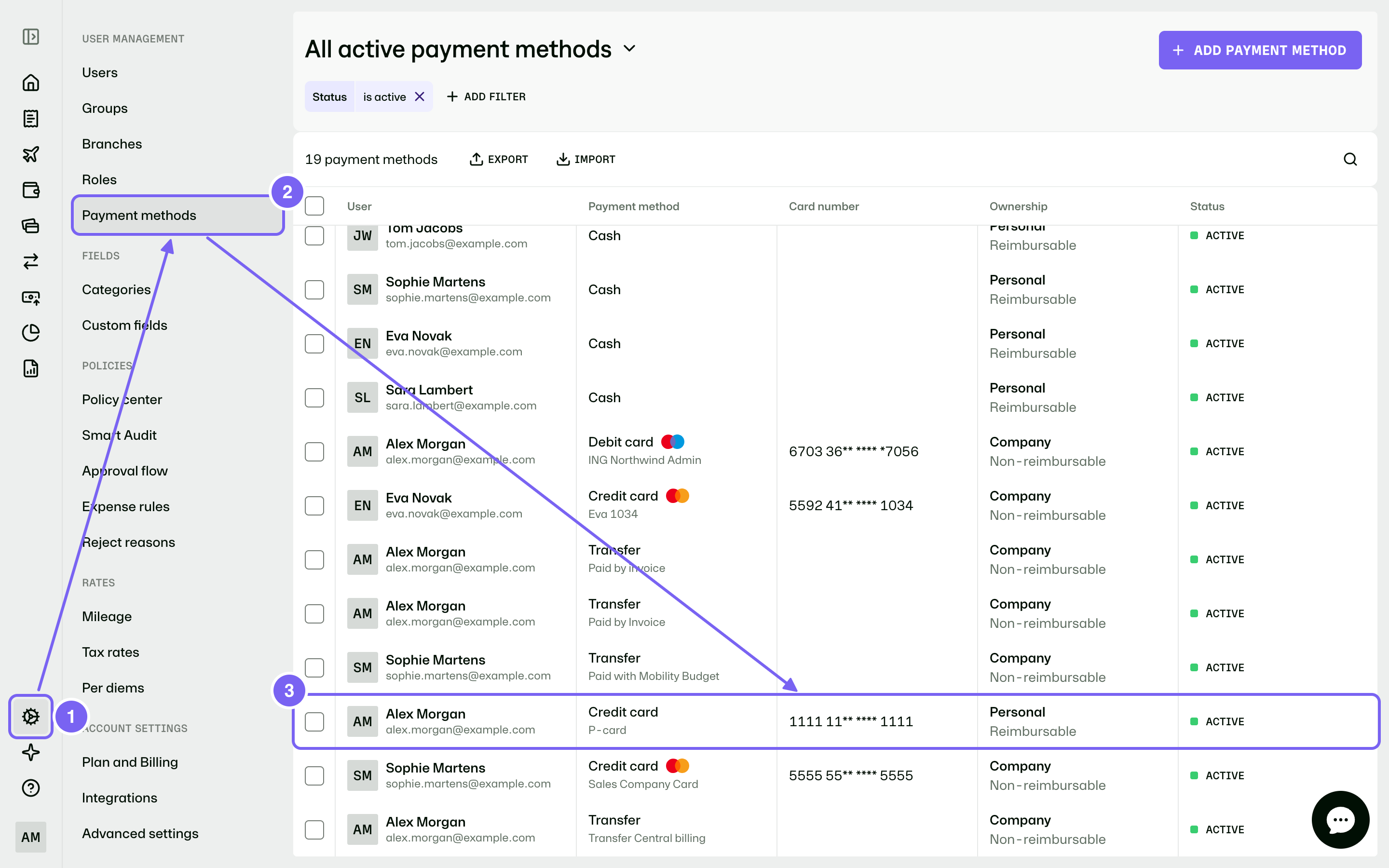Image resolution: width=1389 pixels, height=868 pixels.
Task: Open the transactions arrows icon
Action: click(x=30, y=261)
